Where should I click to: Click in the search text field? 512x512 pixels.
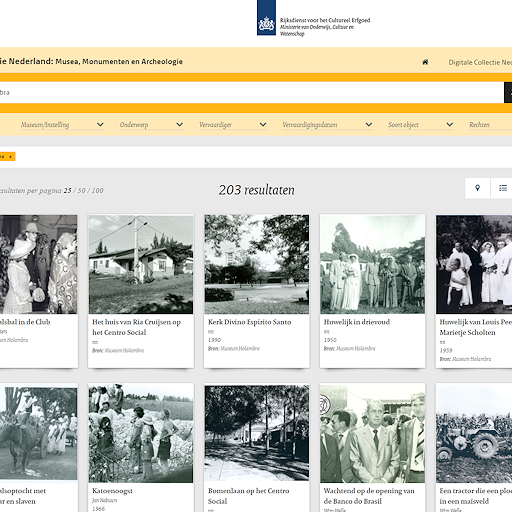click(x=252, y=92)
